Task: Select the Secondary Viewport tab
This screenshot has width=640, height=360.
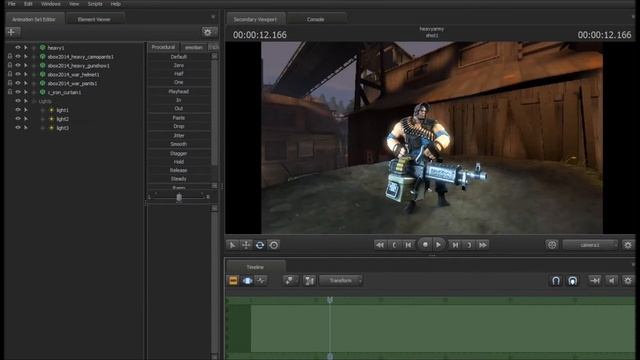Action: click(255, 19)
